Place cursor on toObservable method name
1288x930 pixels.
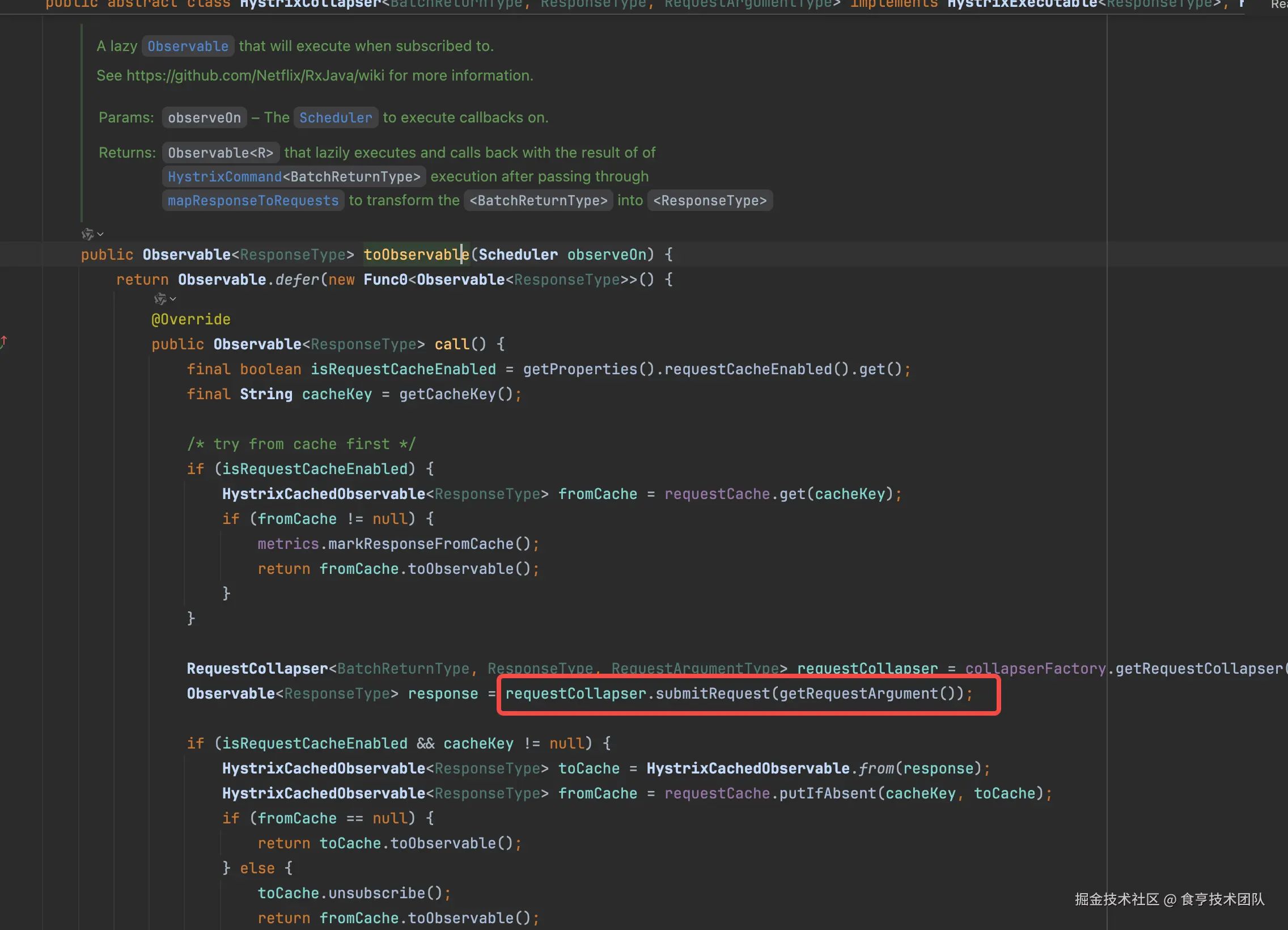pyautogui.click(x=415, y=255)
